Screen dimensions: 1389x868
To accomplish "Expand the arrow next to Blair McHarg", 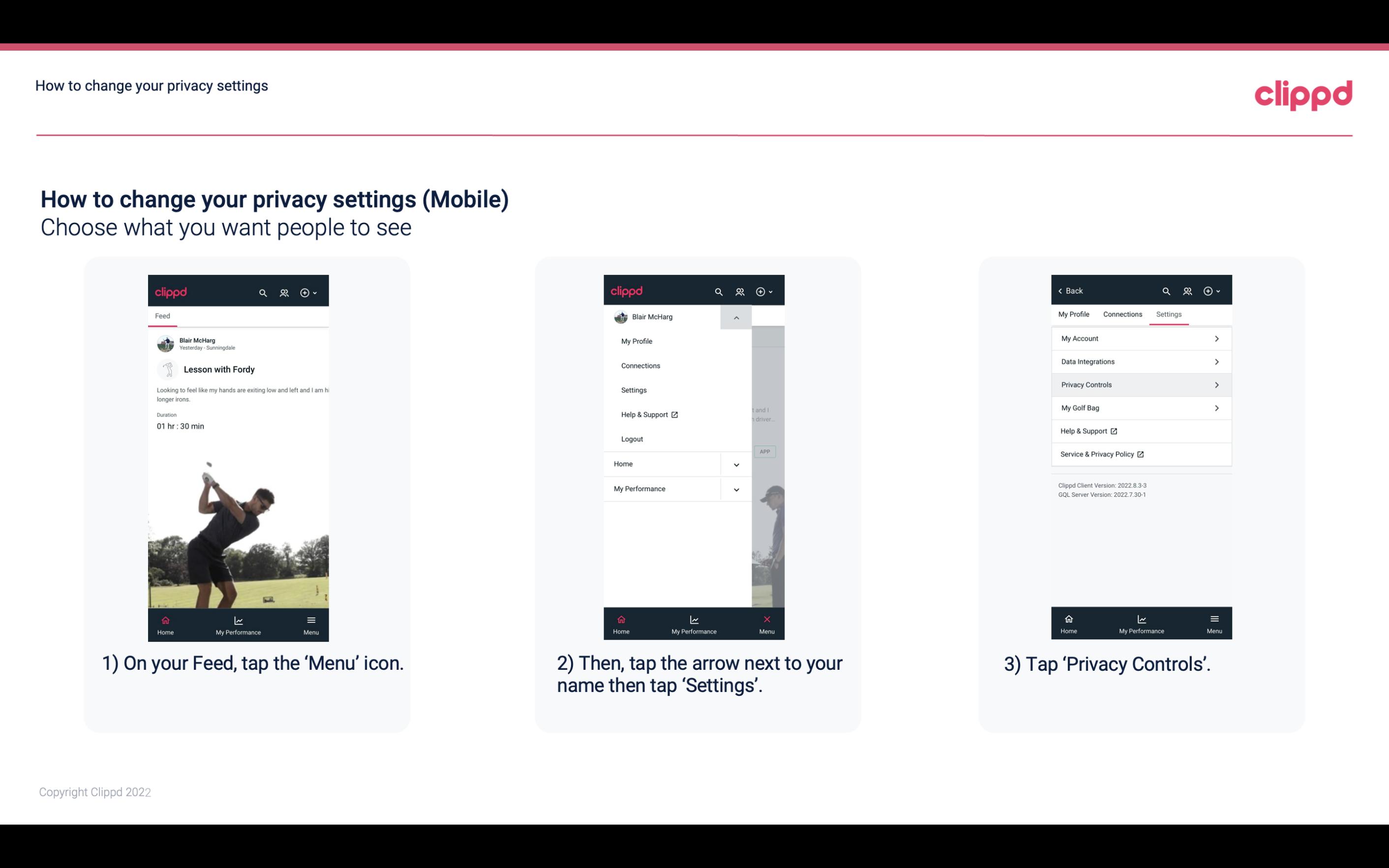I will click(x=736, y=317).
